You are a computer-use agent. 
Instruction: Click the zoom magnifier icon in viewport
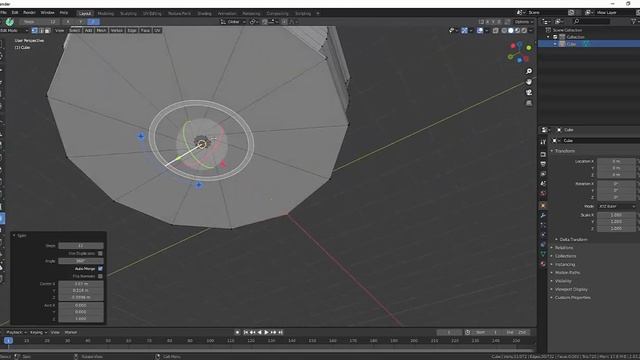pos(529,71)
